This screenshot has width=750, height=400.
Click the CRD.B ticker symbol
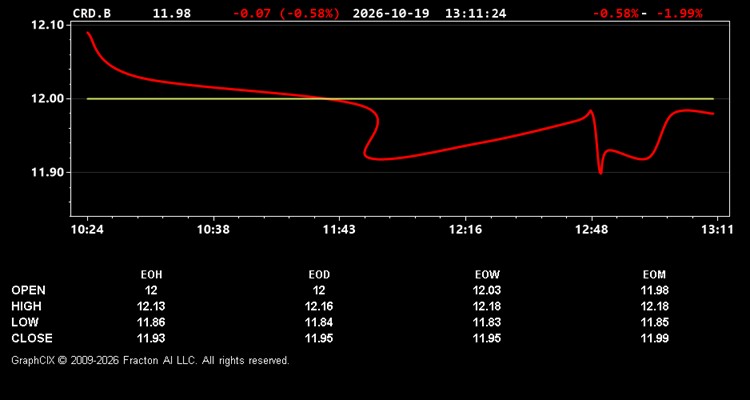(x=92, y=13)
